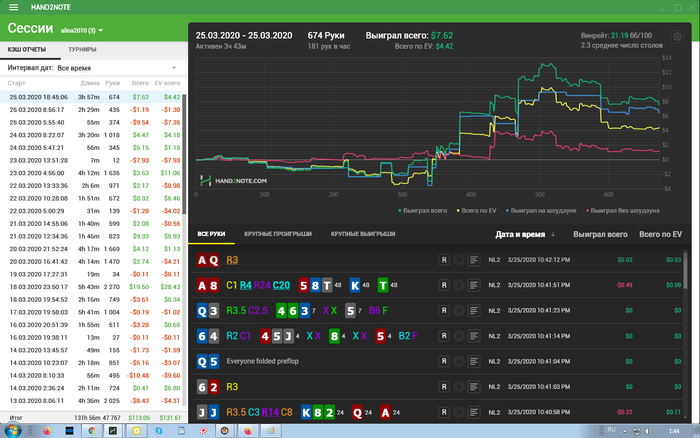
Task: Play the A8 hand with round play button
Action: coord(459,285)
